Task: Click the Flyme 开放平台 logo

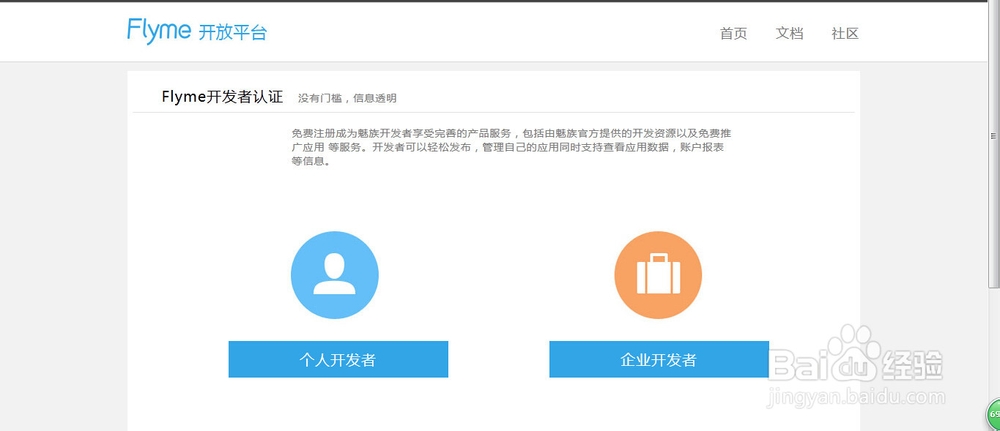Action: [196, 31]
